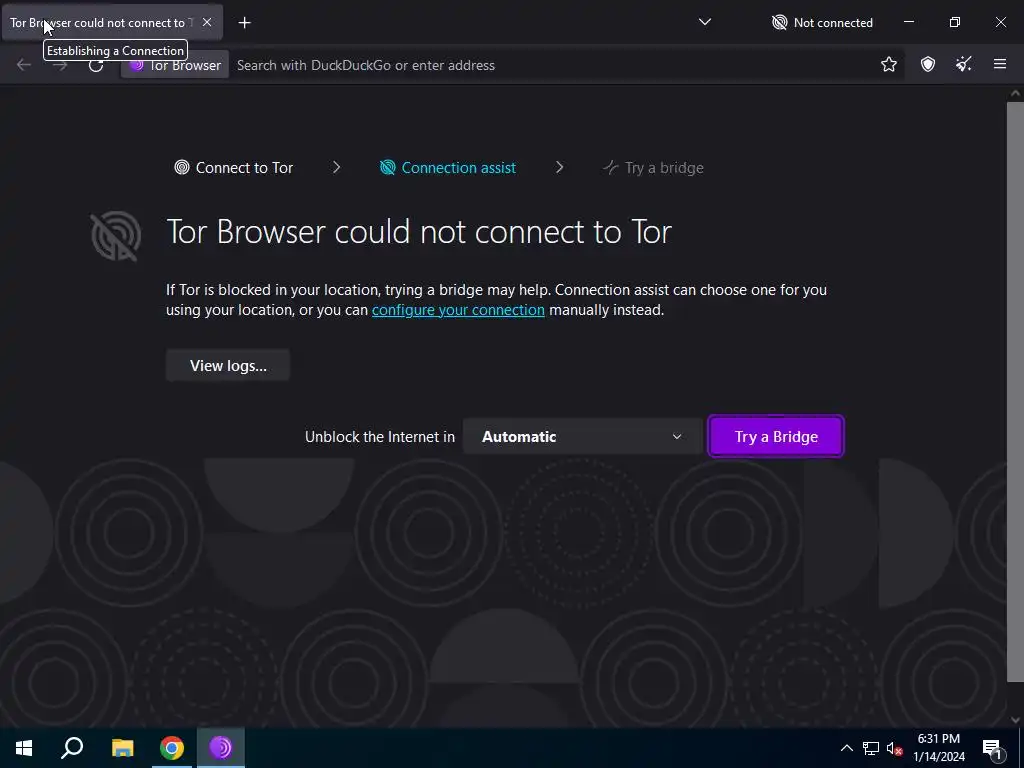Bookmark this page with star icon
The height and width of the screenshot is (768, 1024).
888,64
